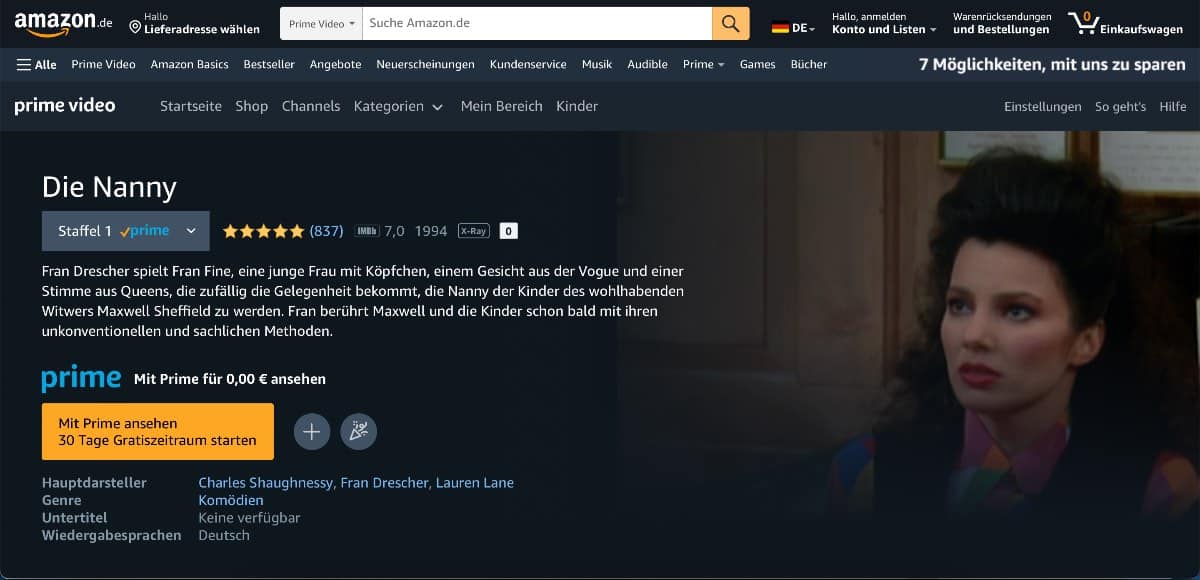Click the blue prime logo

(81, 379)
